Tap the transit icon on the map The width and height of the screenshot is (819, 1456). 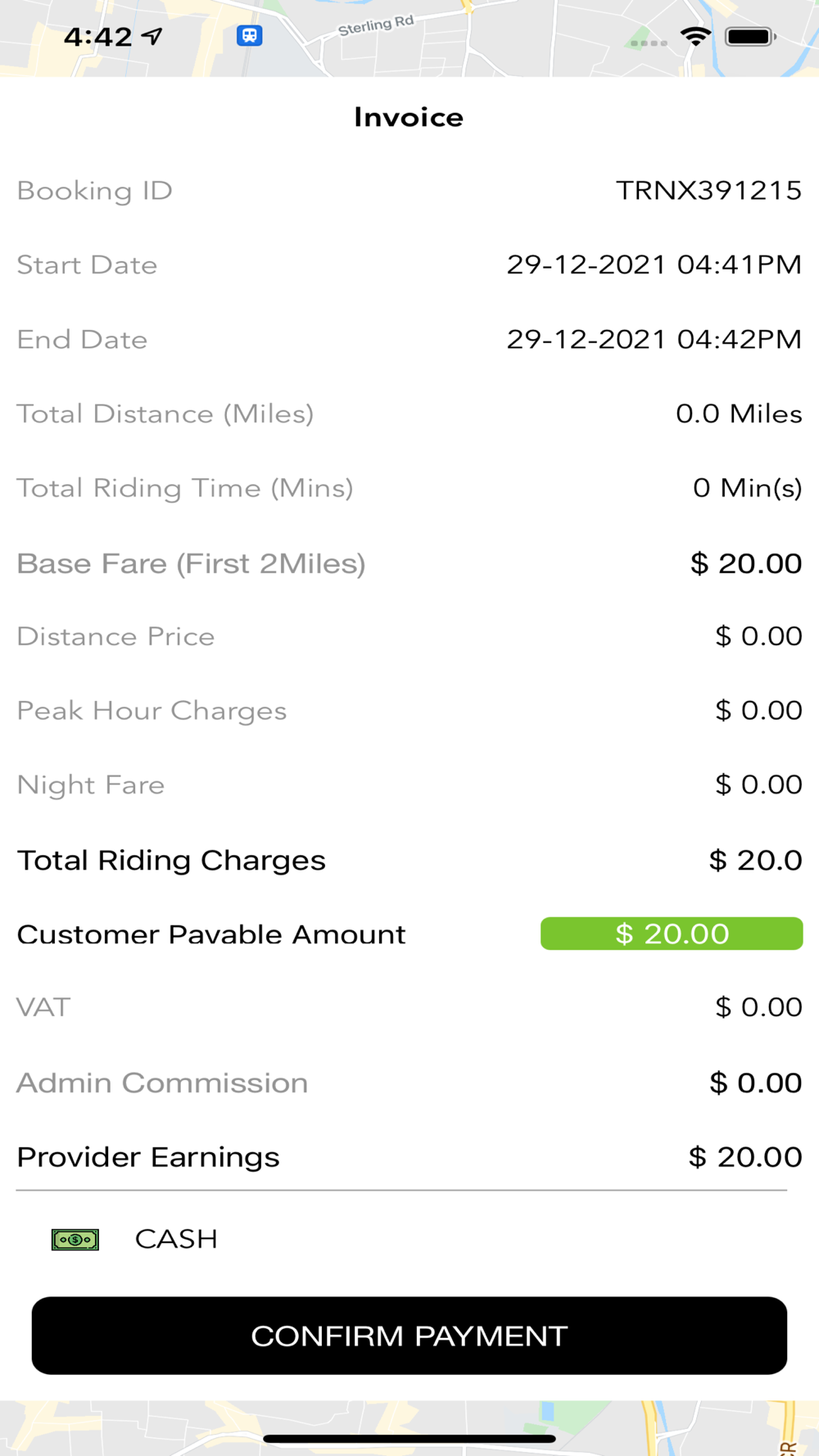point(250,36)
